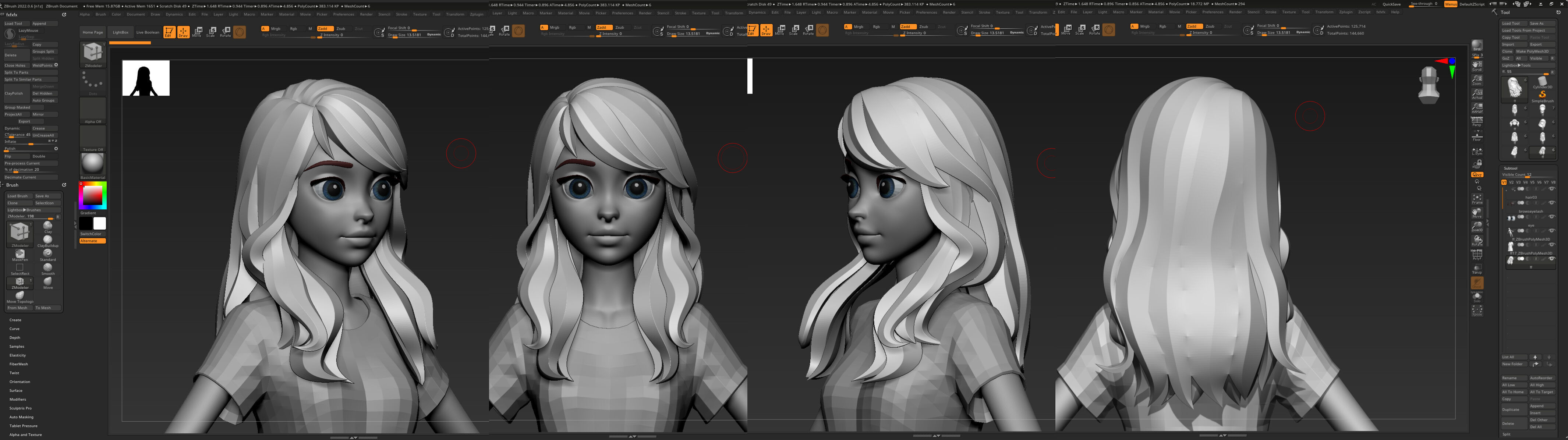Click the main color picker square
The image size is (1568, 440).
click(92, 195)
